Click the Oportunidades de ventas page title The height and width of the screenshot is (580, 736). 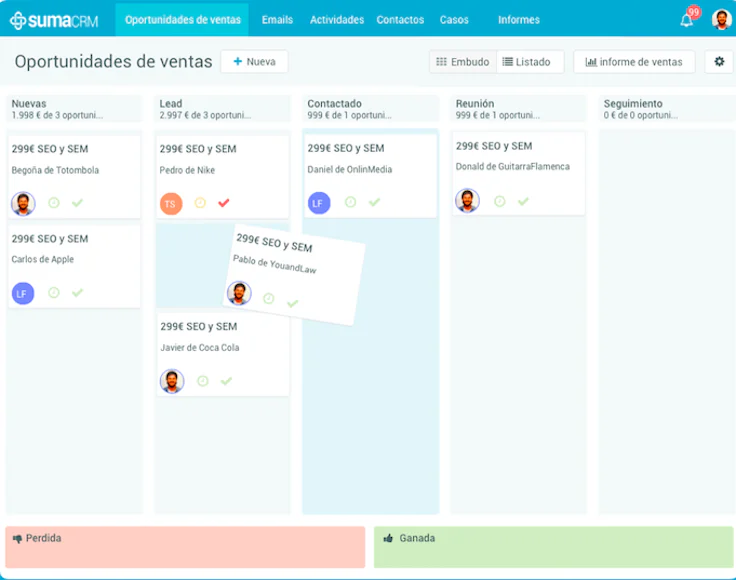(x=113, y=61)
